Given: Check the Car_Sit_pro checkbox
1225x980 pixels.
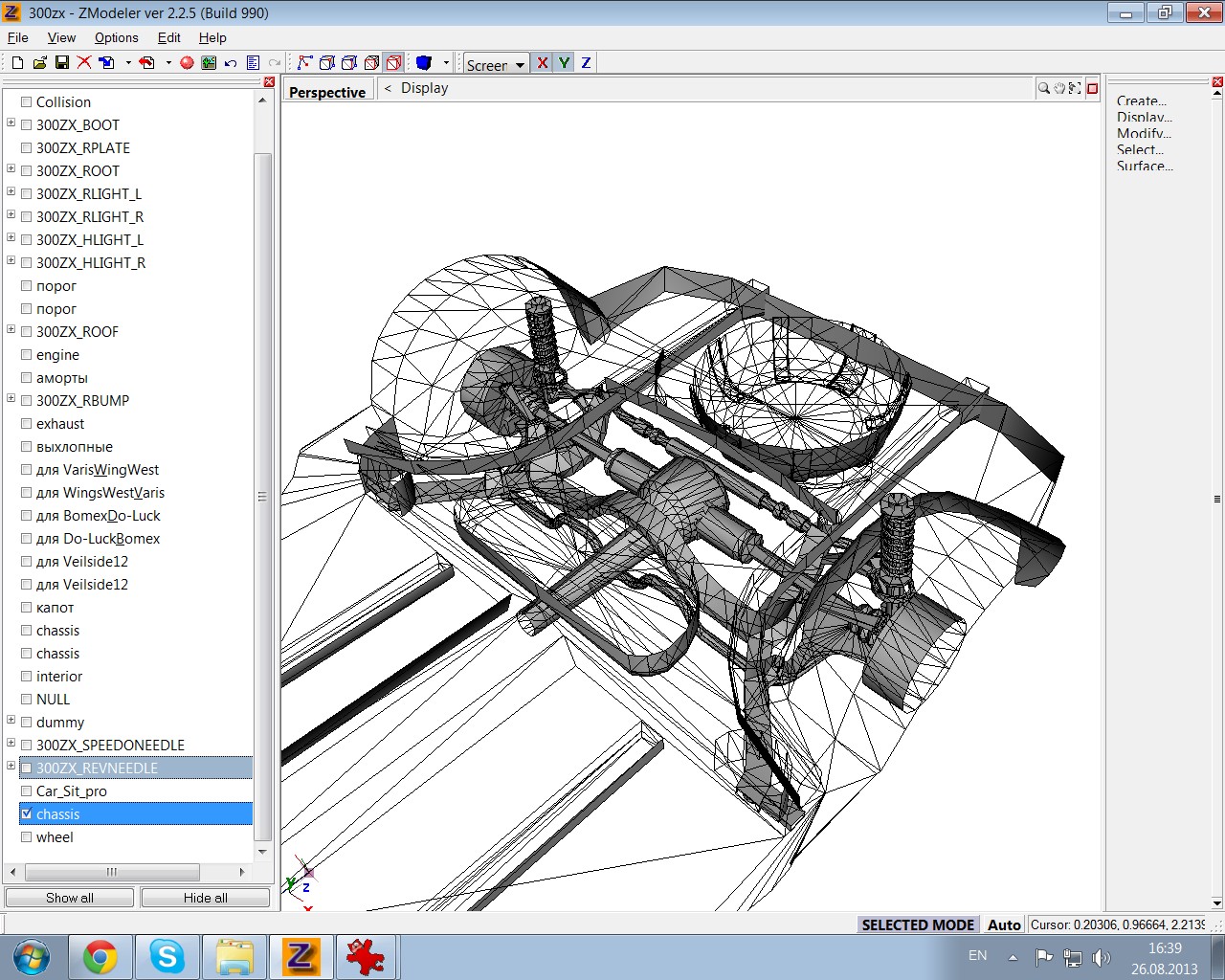Looking at the screenshot, I should 27,791.
